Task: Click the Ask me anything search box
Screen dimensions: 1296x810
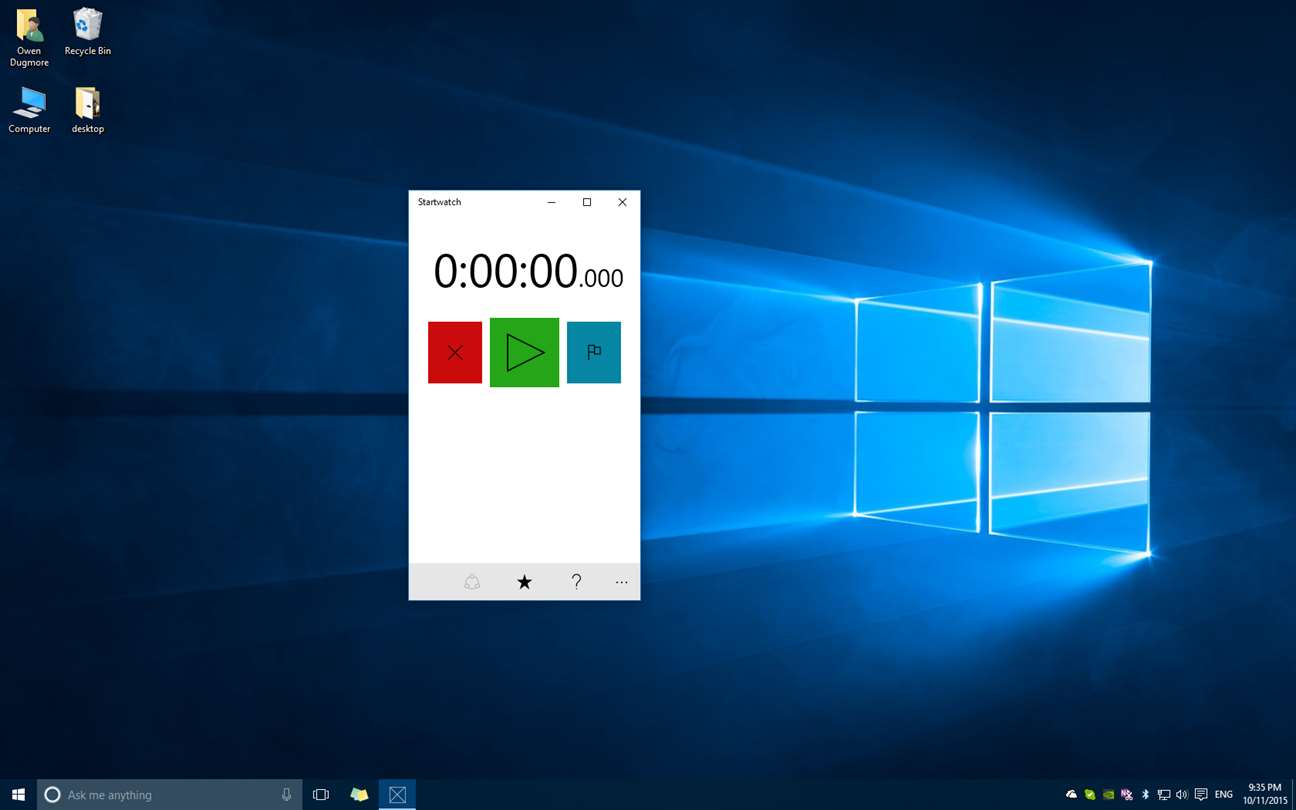Action: pyautogui.click(x=170, y=795)
